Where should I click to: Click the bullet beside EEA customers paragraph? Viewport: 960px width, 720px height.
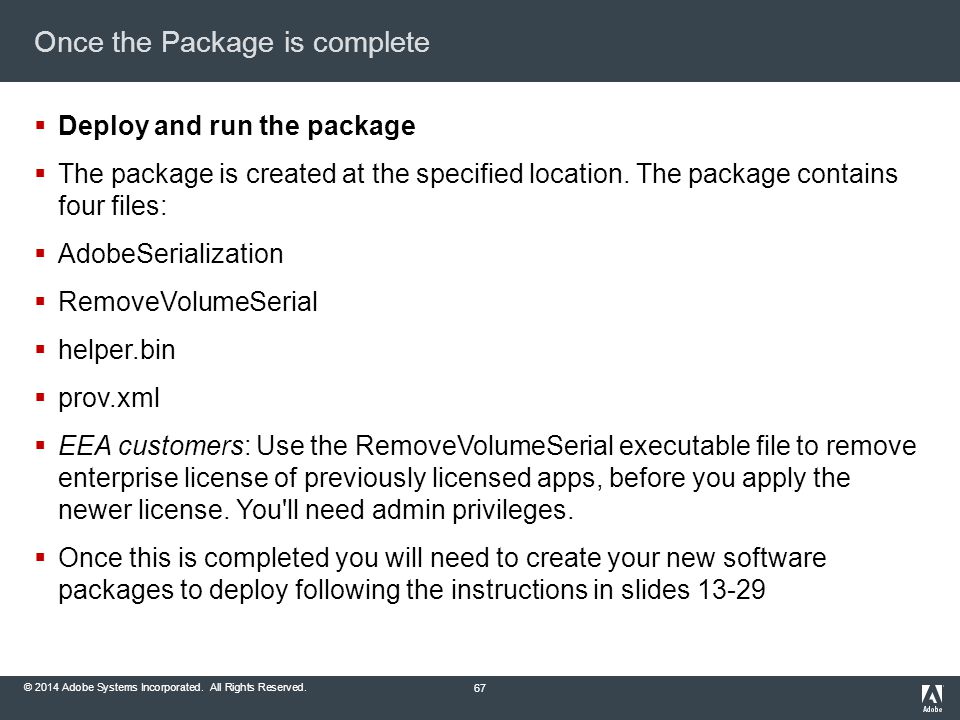click(40, 445)
